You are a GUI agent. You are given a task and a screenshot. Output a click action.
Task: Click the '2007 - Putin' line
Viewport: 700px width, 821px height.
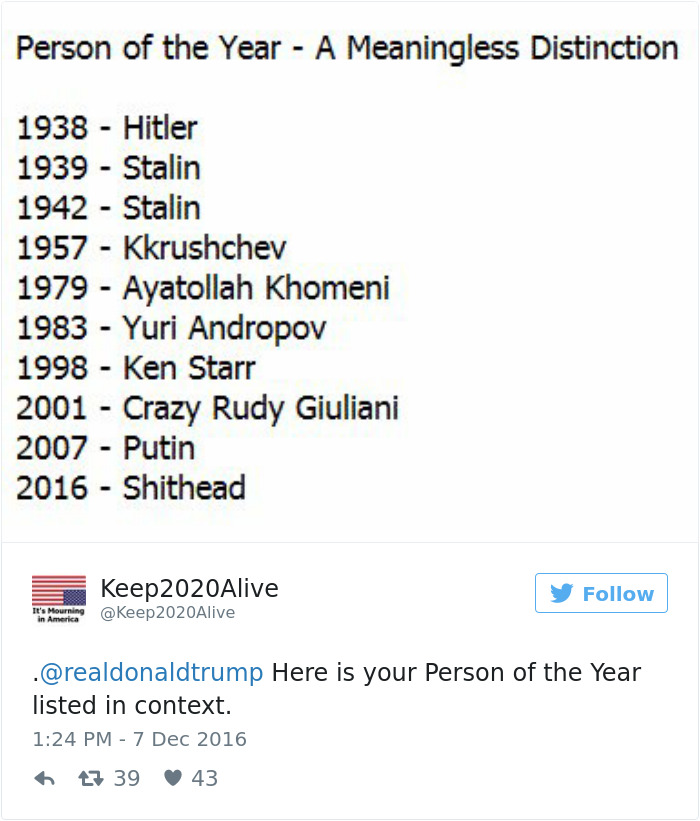[105, 448]
